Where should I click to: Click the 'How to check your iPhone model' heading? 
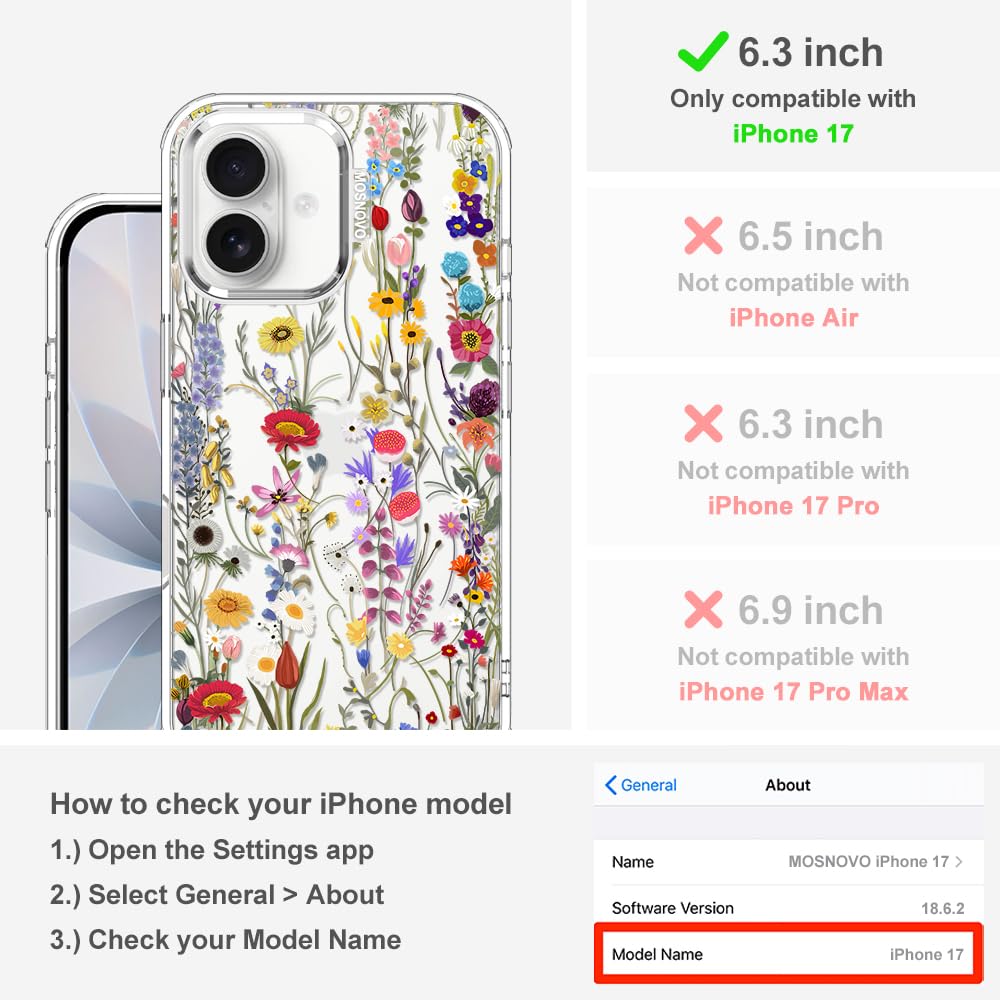(281, 804)
